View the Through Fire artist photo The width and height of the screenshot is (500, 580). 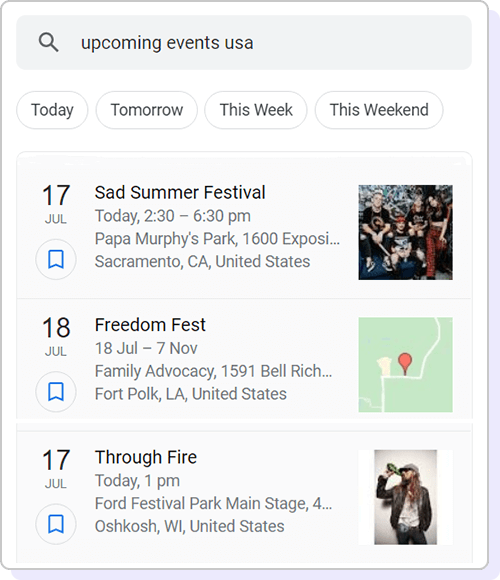point(405,497)
